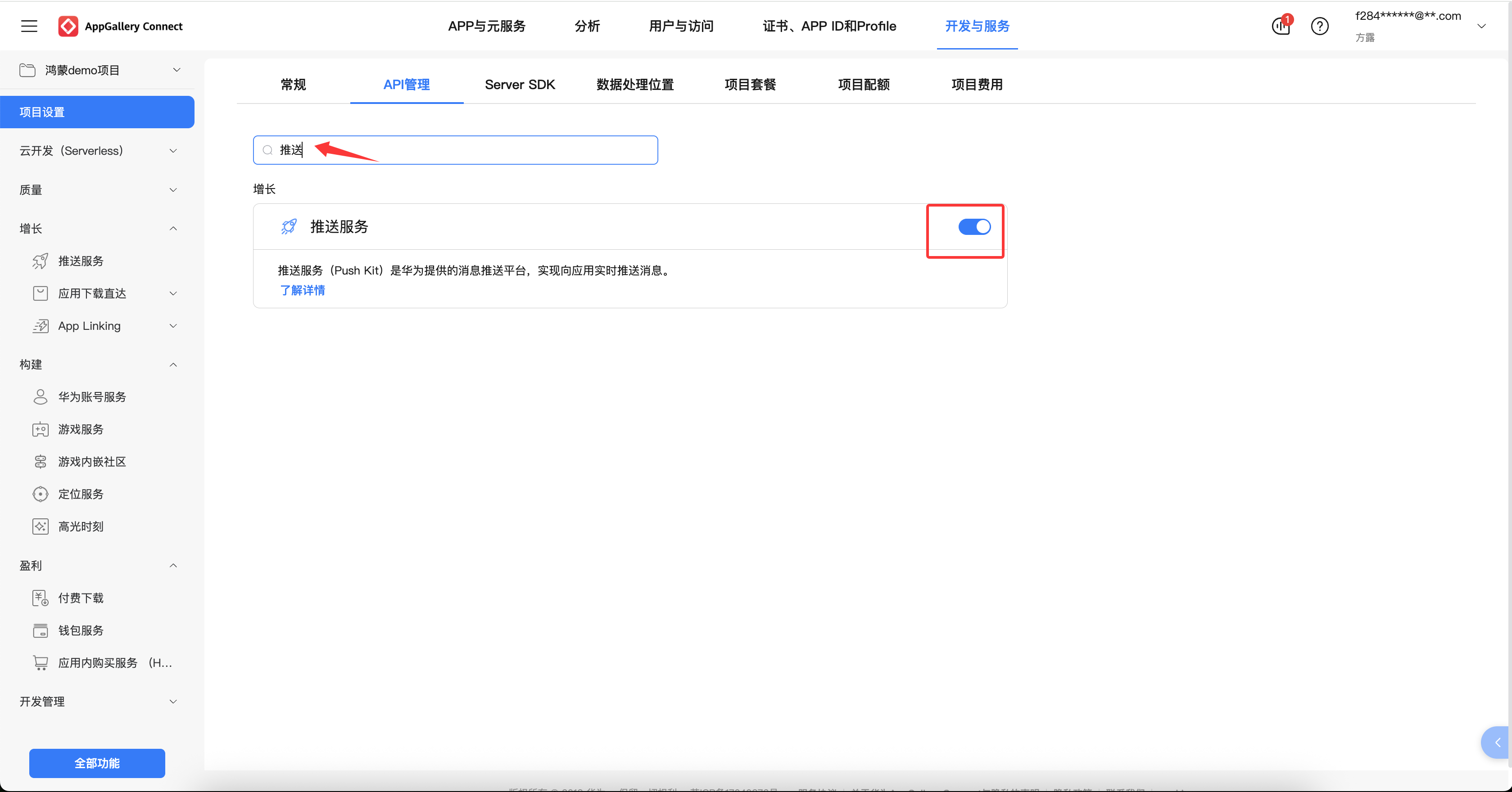Open the account email dropdown arrow

point(1481,26)
